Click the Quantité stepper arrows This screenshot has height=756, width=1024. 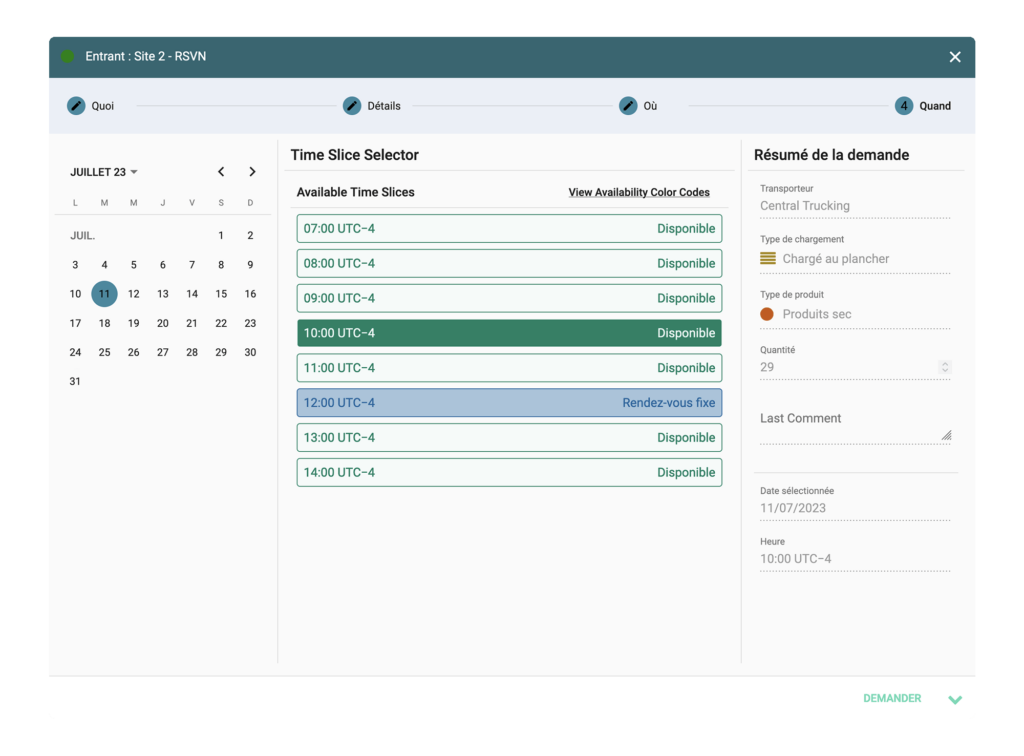point(944,367)
